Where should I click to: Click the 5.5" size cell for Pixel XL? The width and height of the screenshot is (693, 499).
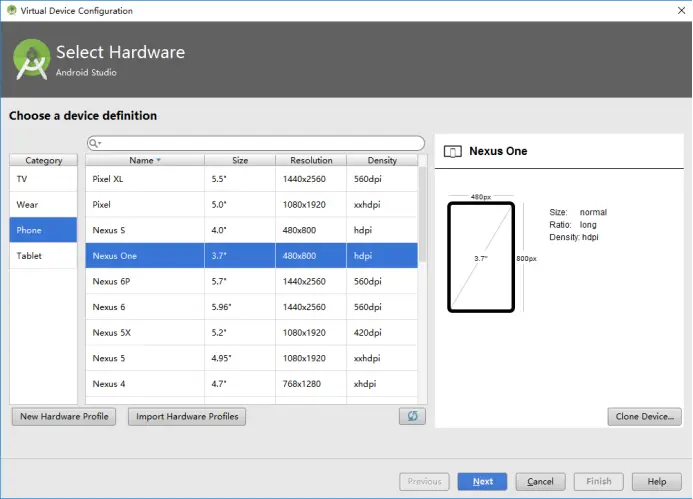(240, 179)
